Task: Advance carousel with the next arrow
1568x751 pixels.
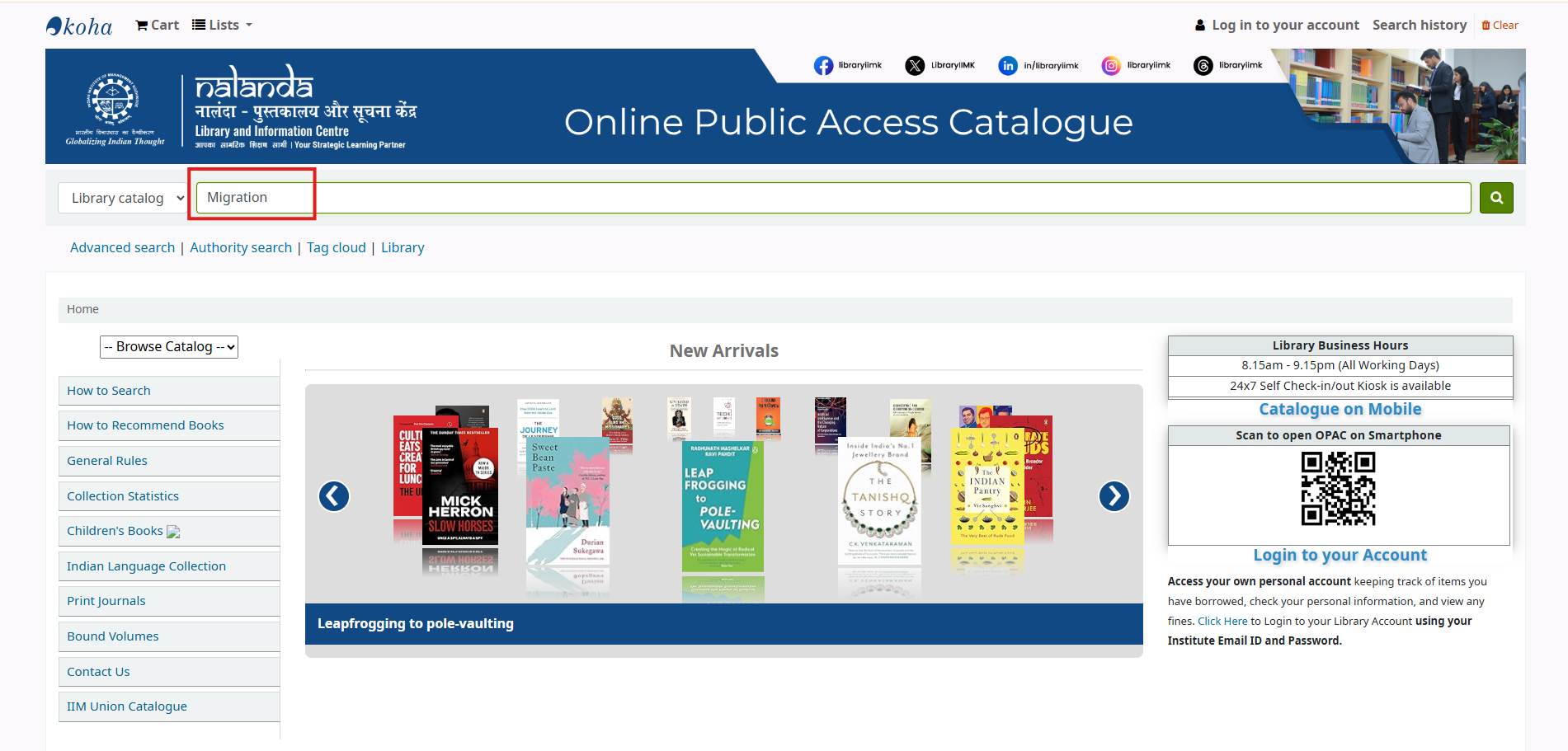Action: (1114, 496)
